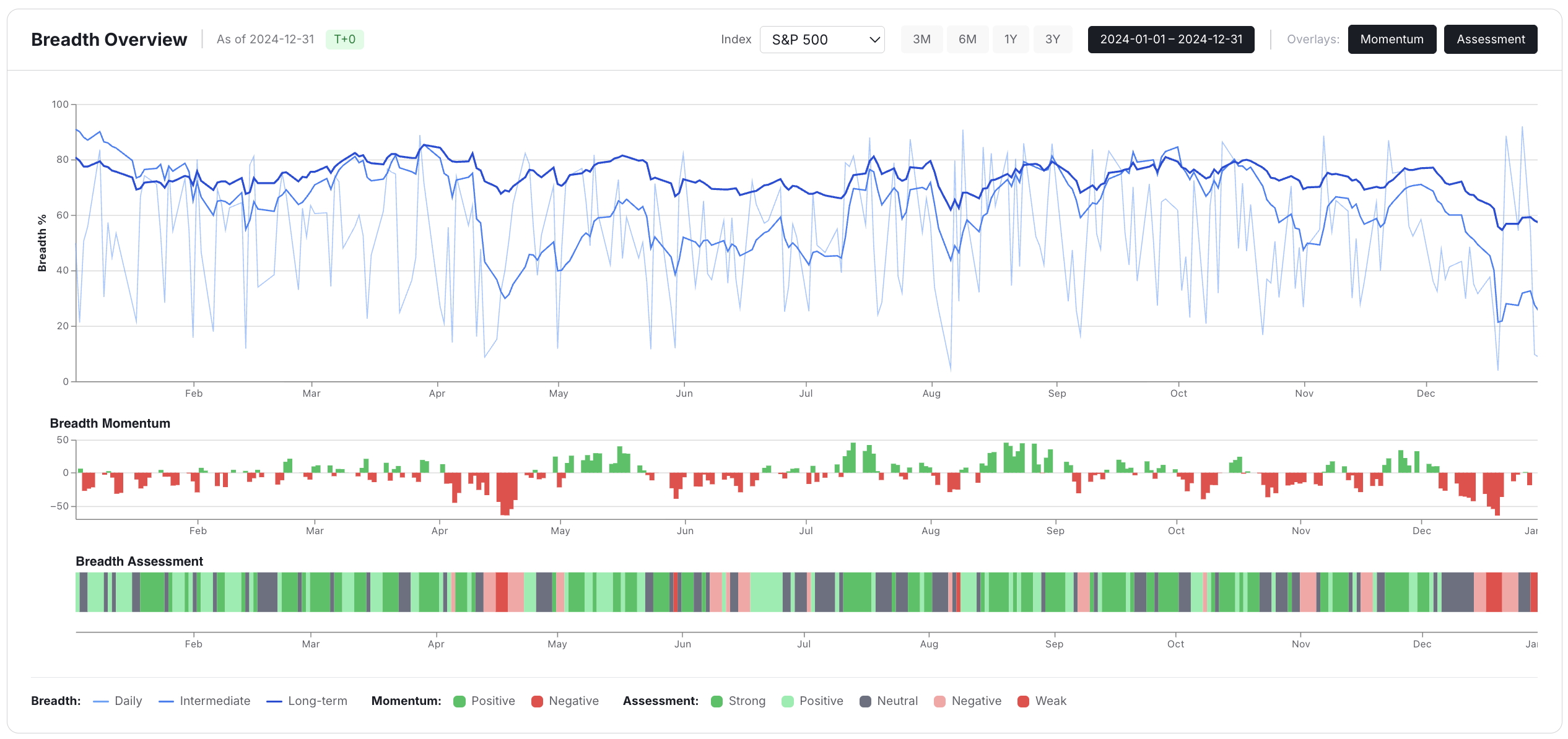Click the dropdown chevron arrow beside S&P 500

pos(874,40)
